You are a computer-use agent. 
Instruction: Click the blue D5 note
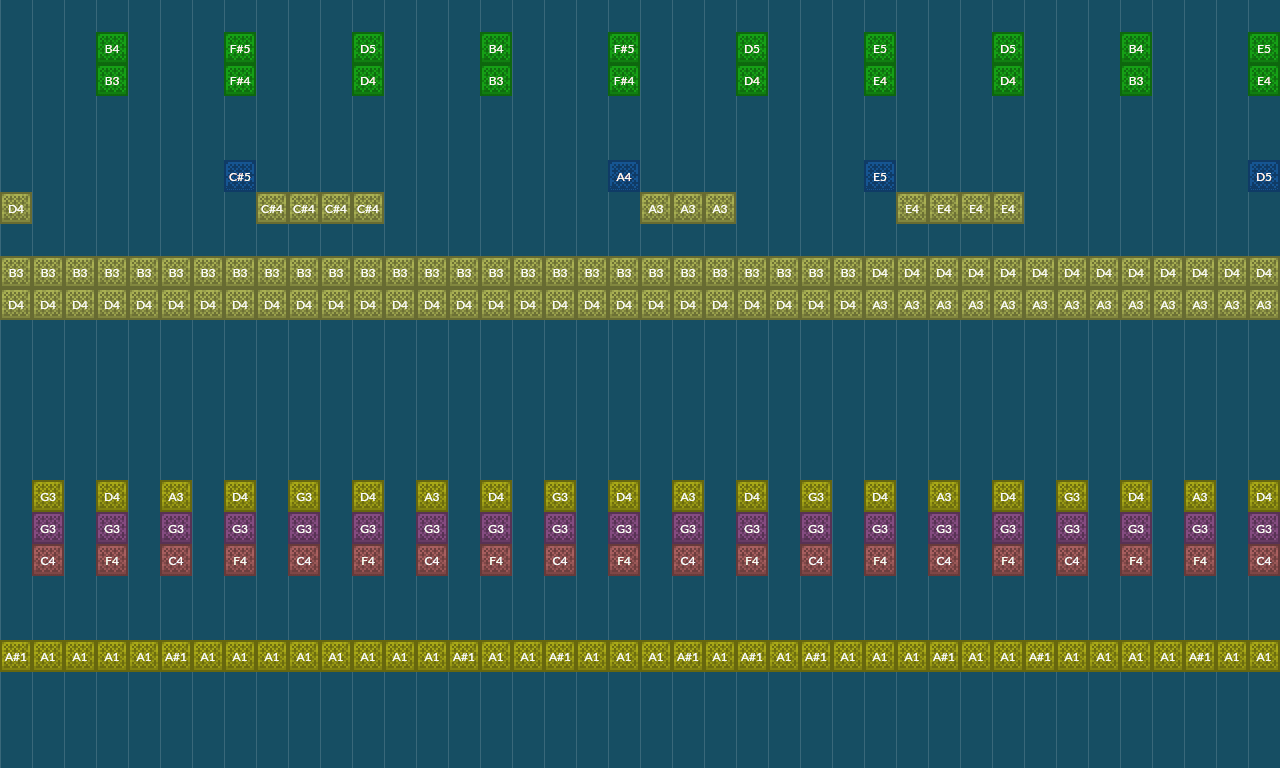(x=1263, y=175)
